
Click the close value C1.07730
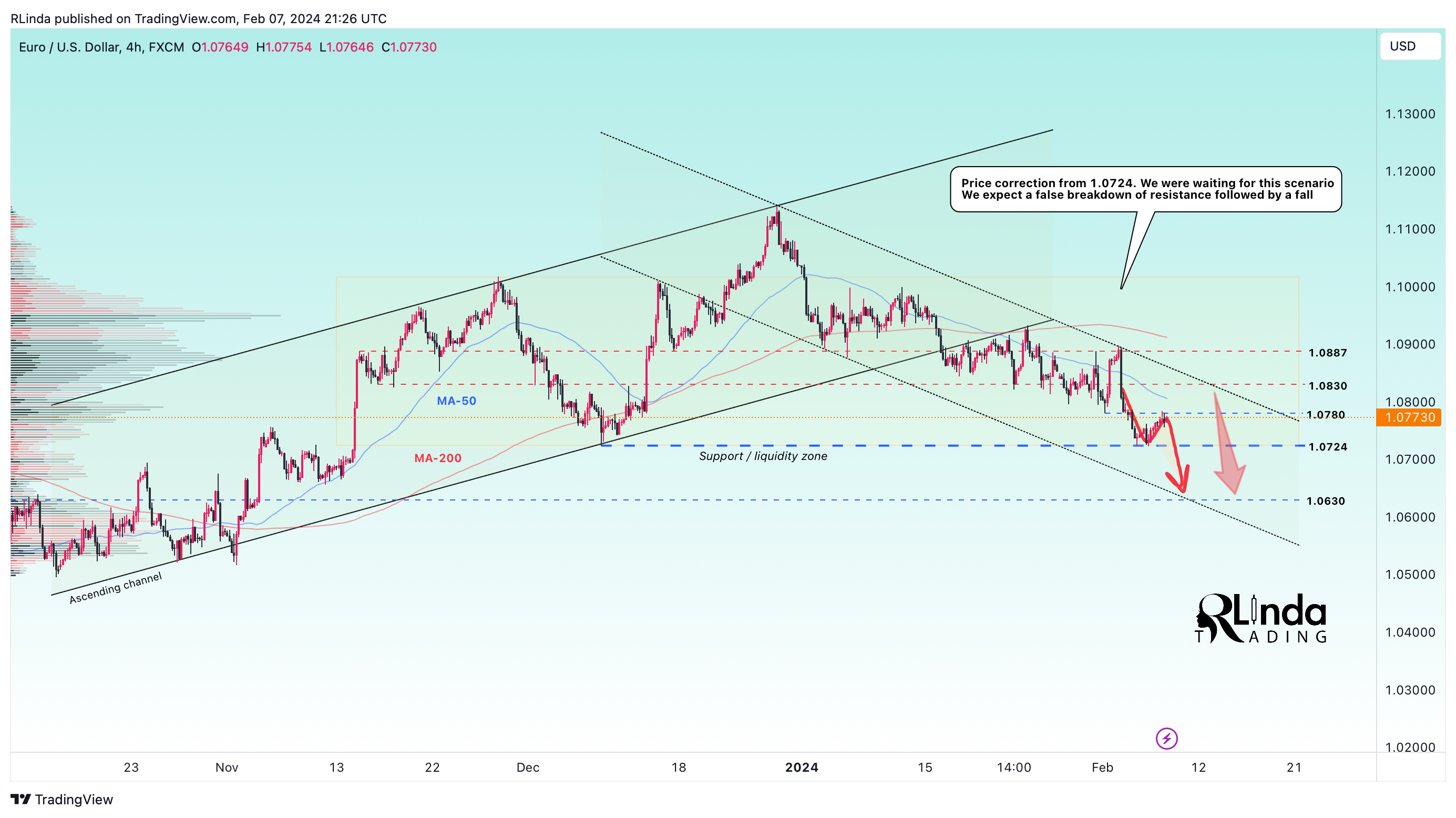pyautogui.click(x=409, y=47)
